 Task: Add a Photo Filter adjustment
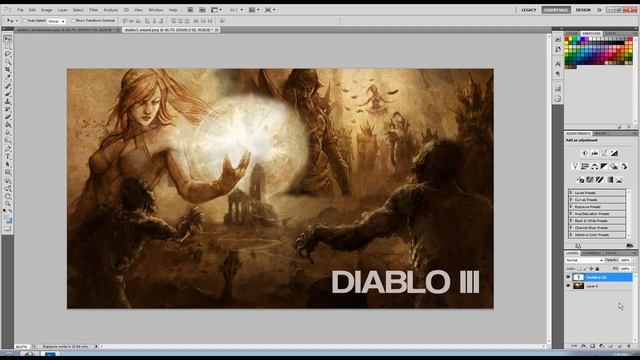click(614, 166)
